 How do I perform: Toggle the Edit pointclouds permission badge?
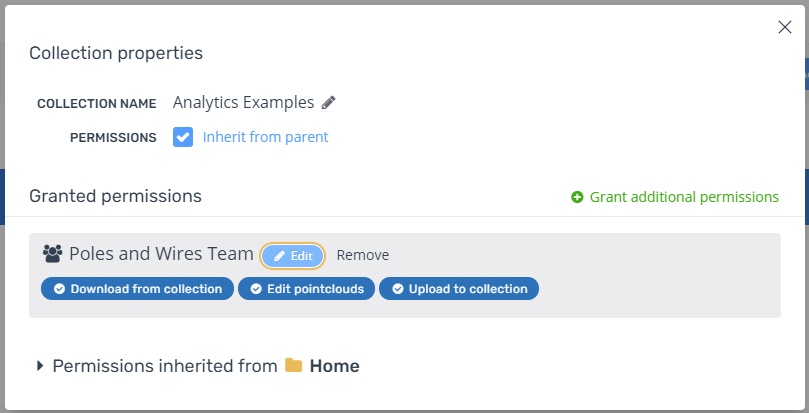pyautogui.click(x=307, y=289)
